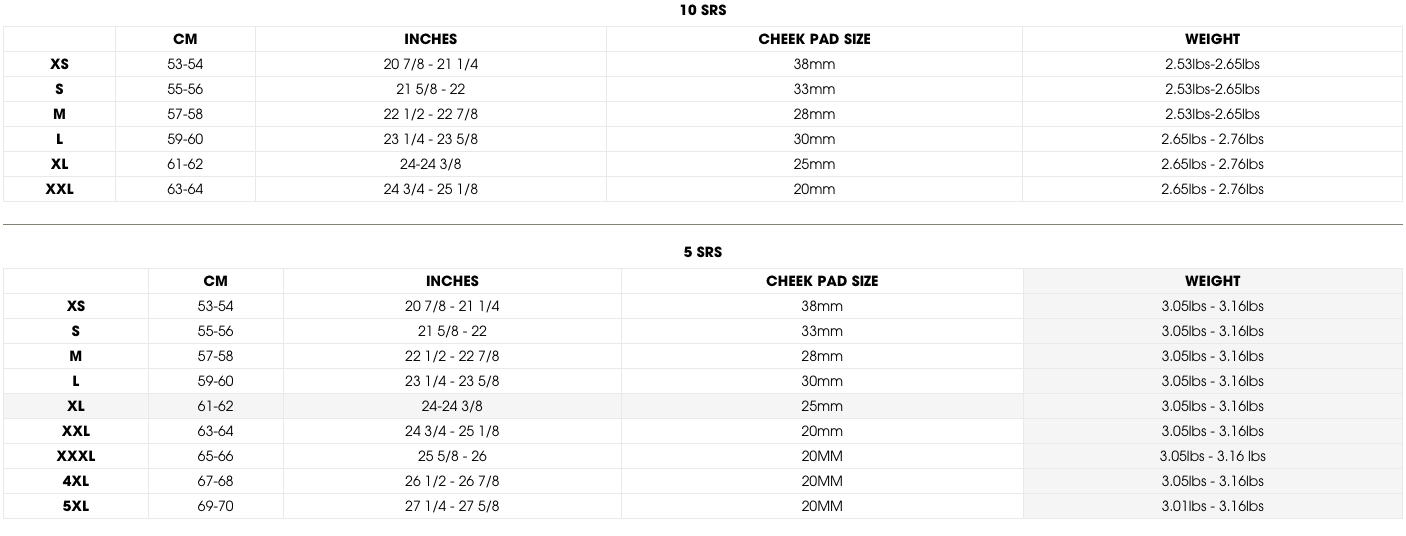Screen dimensions: 1406x536
Task: Click the 67-68 cm cell
Action: click(215, 481)
